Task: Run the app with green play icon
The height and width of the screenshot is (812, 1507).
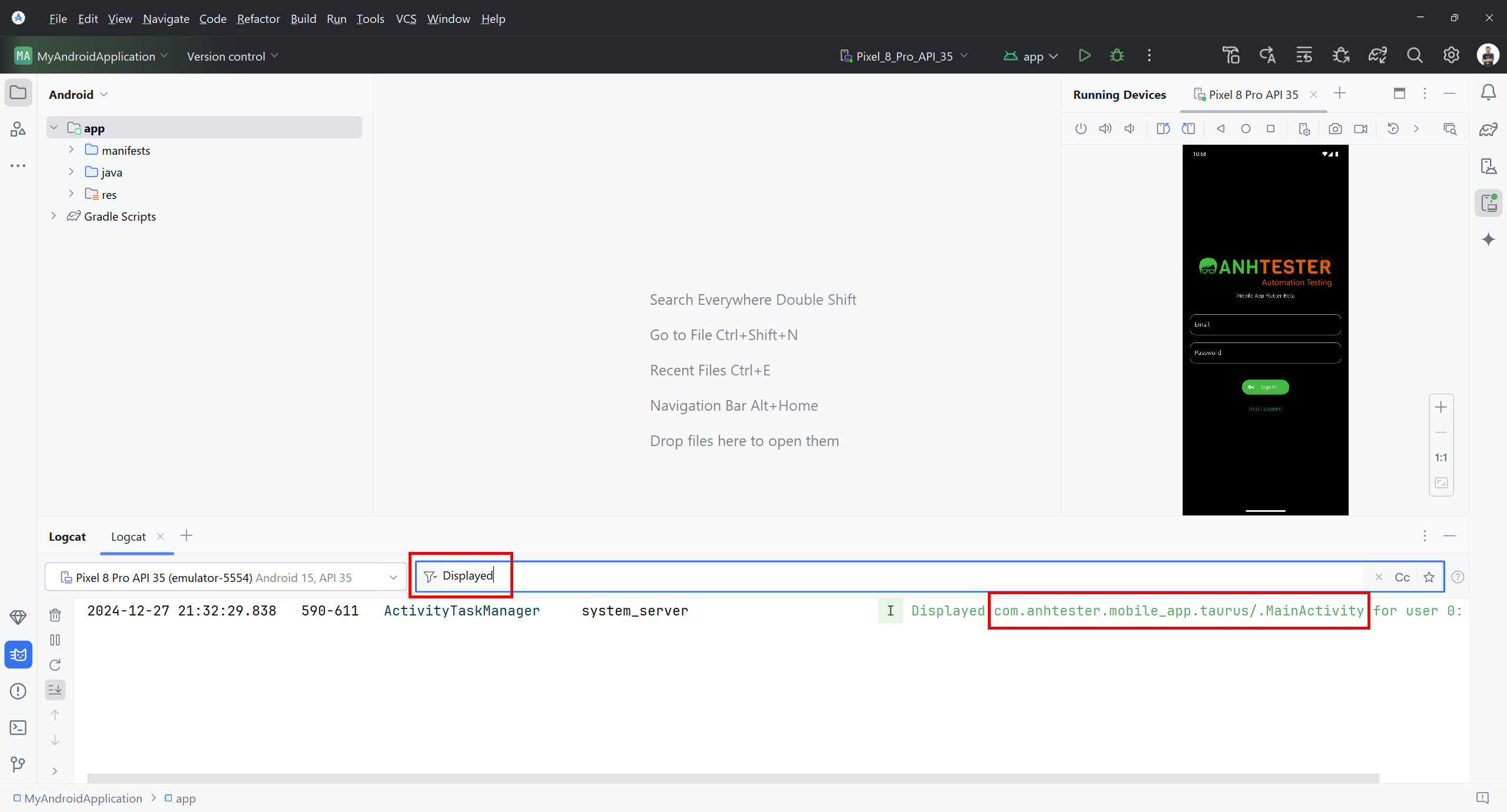Action: coord(1084,56)
